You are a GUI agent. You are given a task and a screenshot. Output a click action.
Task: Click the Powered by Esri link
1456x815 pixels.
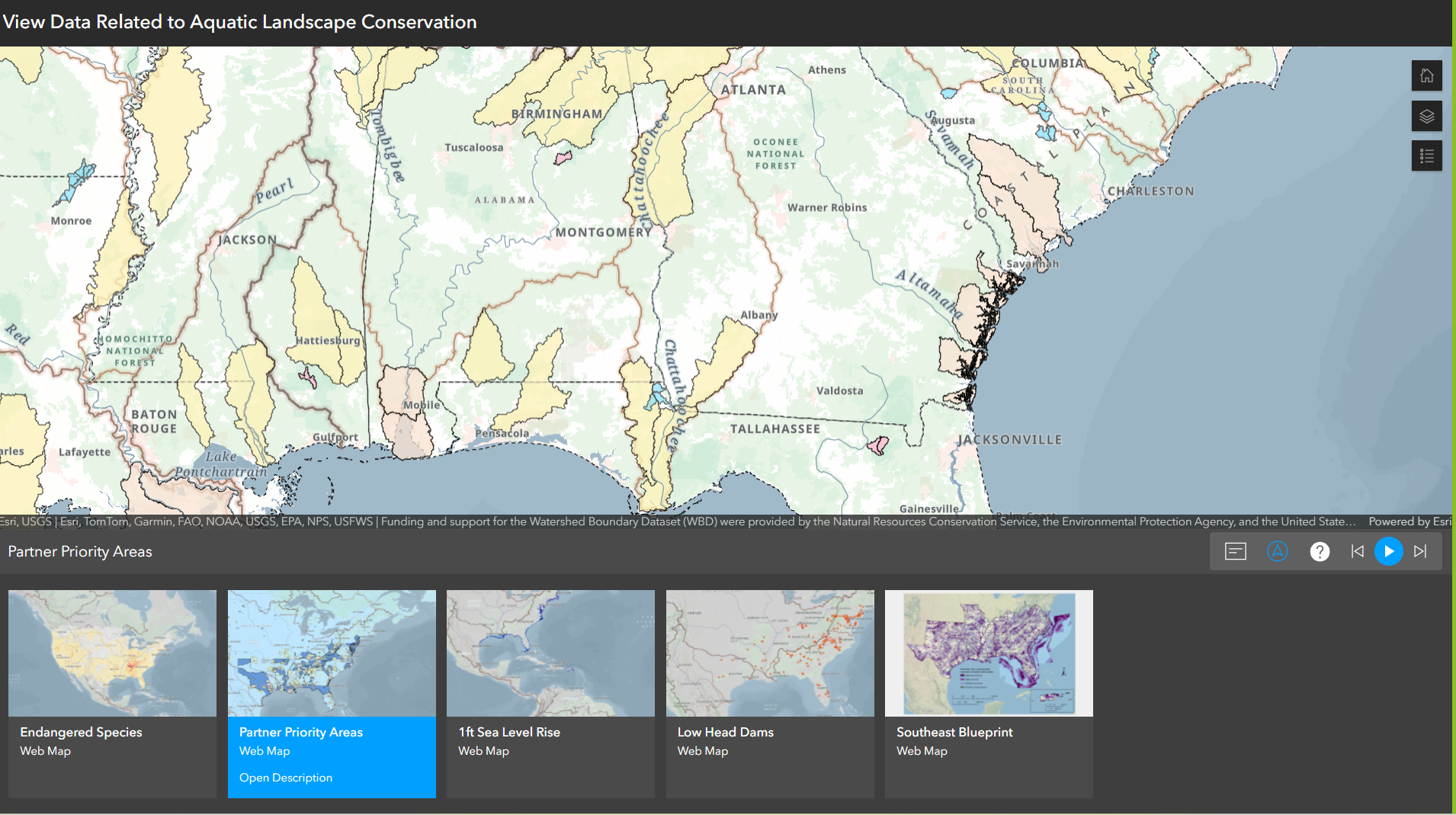[x=1409, y=521]
